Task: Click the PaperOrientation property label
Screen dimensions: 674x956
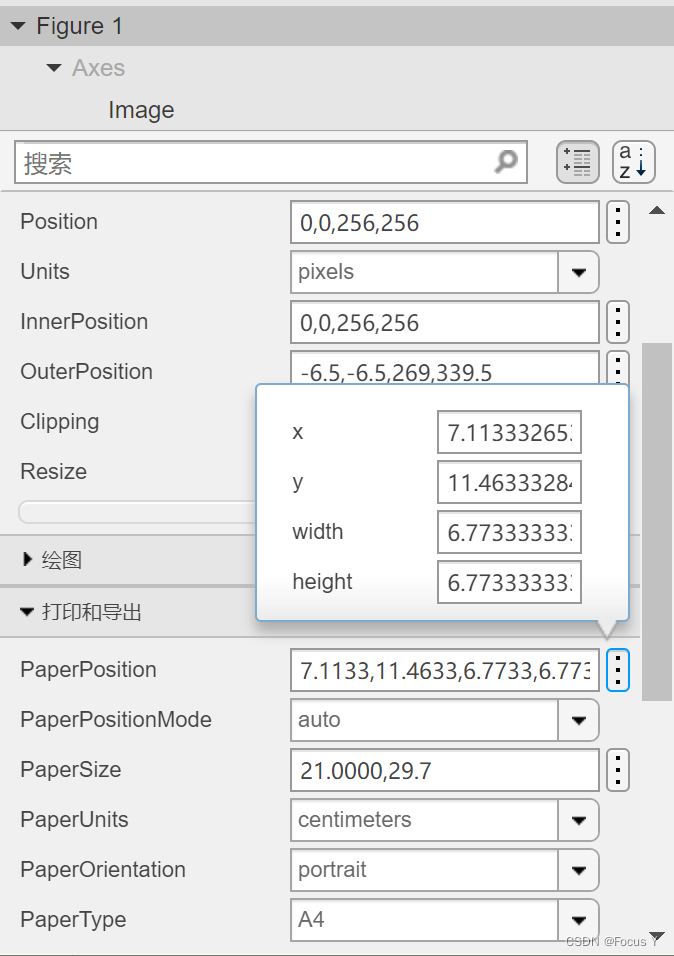Action: point(103,869)
